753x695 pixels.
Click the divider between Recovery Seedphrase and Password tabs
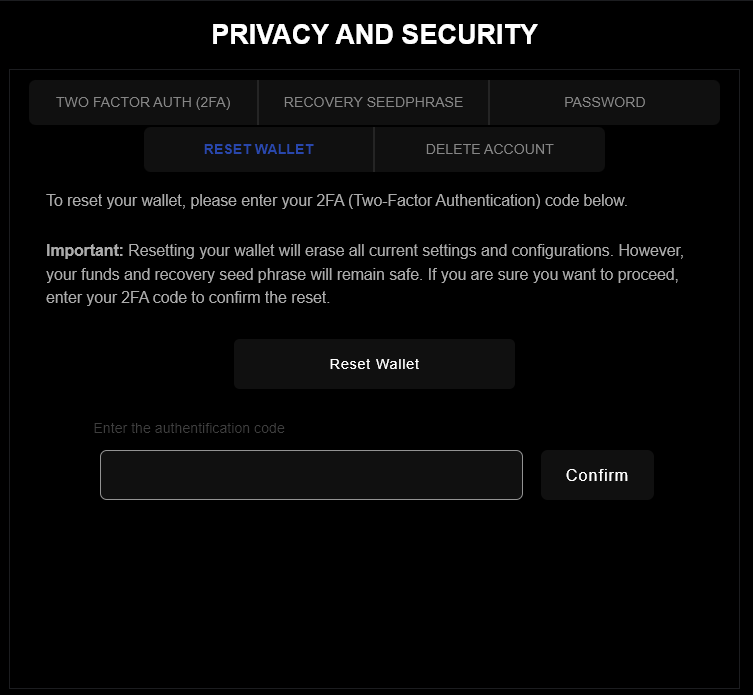(489, 102)
